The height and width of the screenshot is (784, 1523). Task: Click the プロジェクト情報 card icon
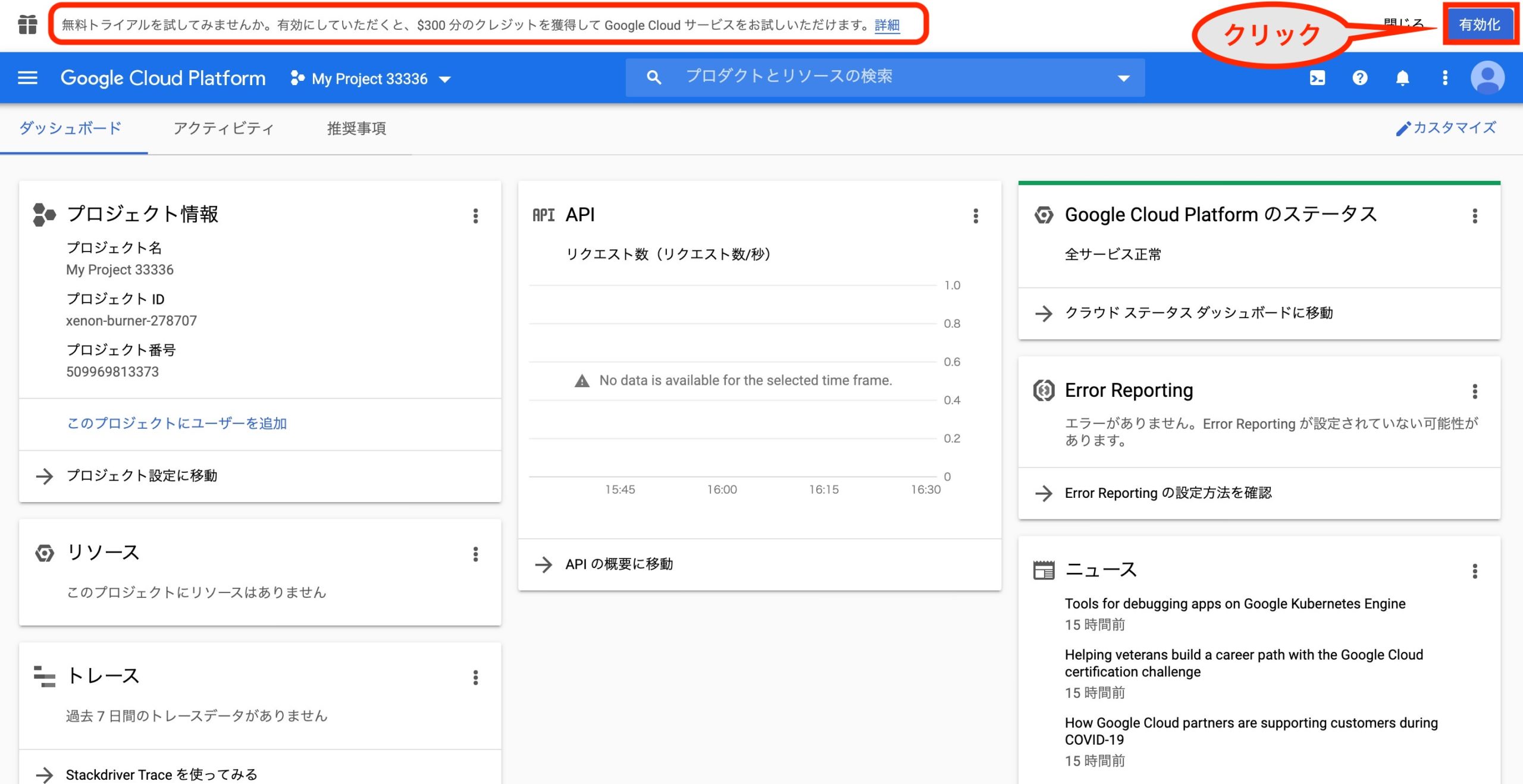point(44,215)
